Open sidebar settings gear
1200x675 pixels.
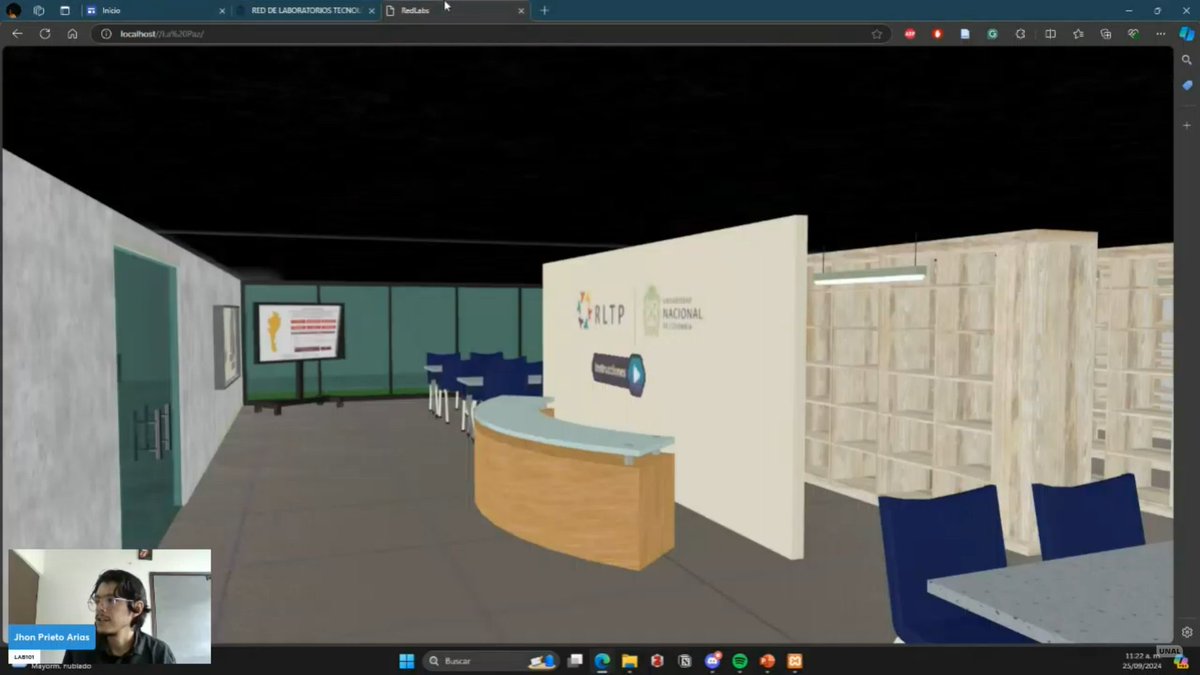[1187, 632]
